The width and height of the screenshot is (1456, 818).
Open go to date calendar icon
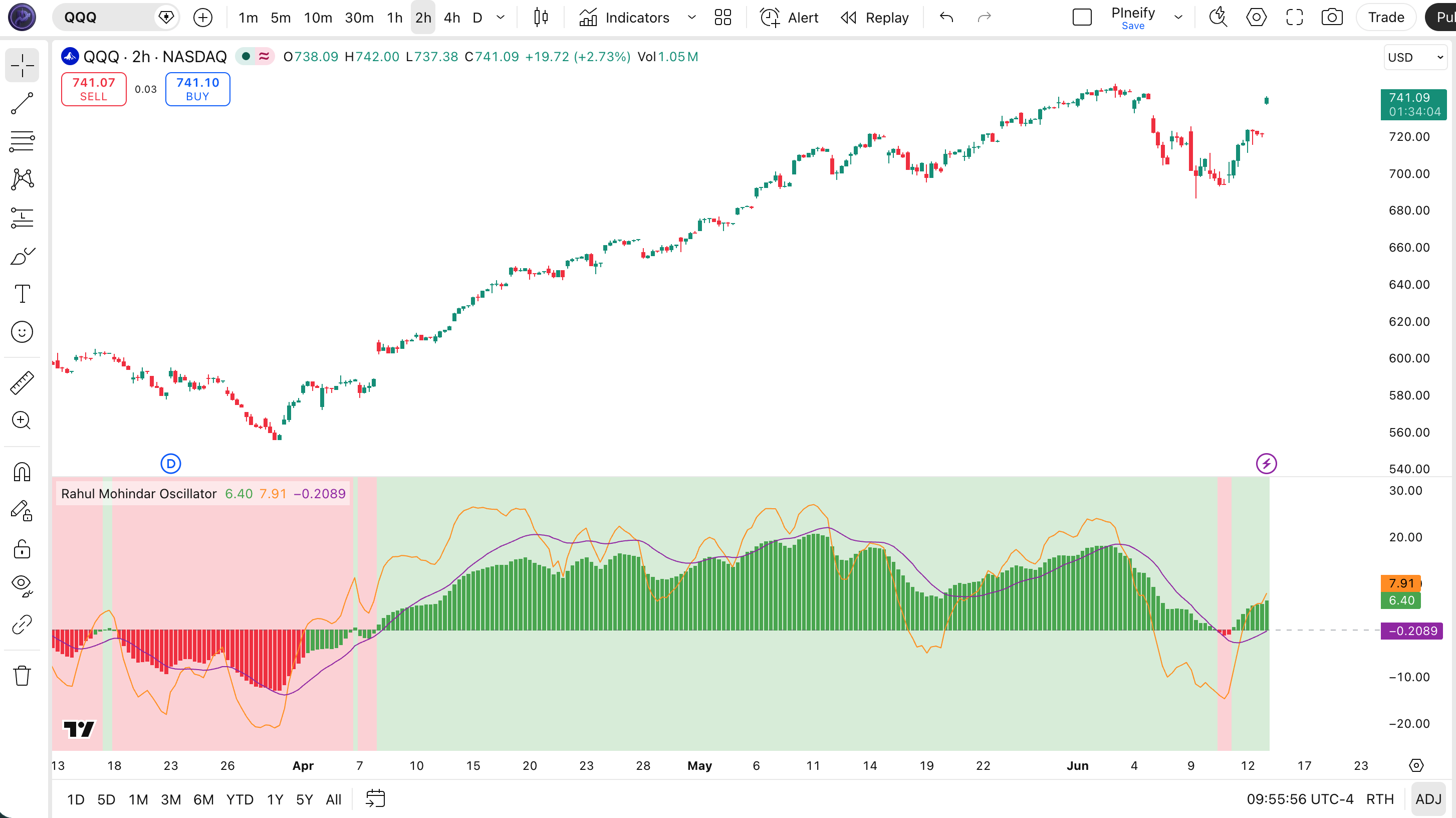[375, 799]
